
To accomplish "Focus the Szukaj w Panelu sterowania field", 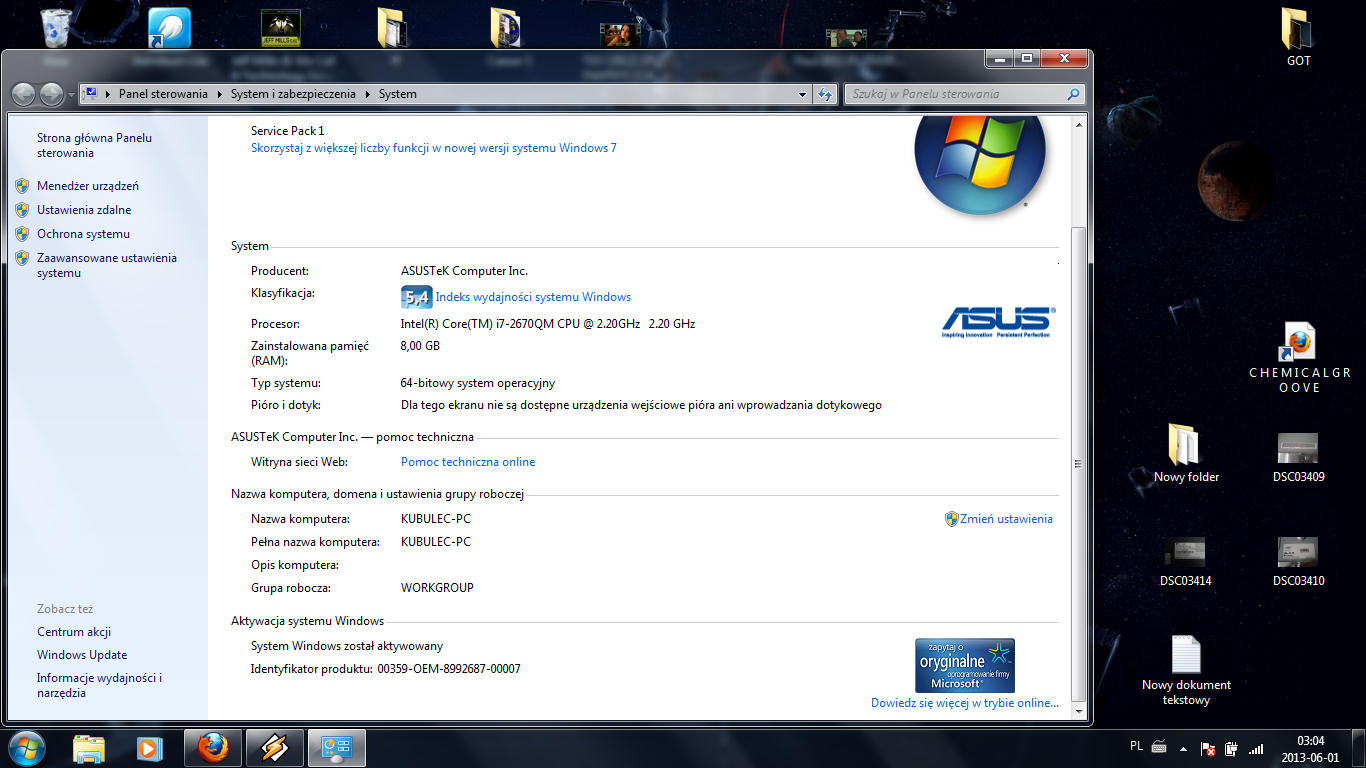I will point(955,94).
